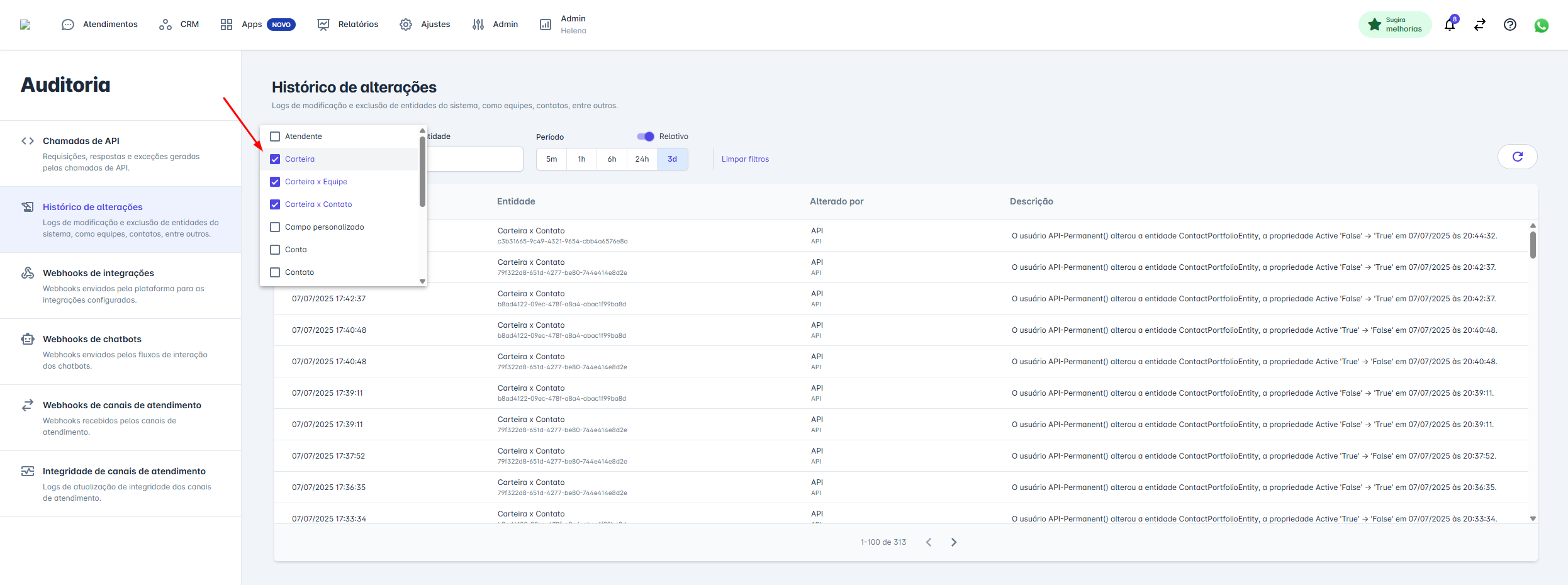The image size is (1568, 585).
Task: Disable the Relativo period toggle
Action: coord(646,136)
